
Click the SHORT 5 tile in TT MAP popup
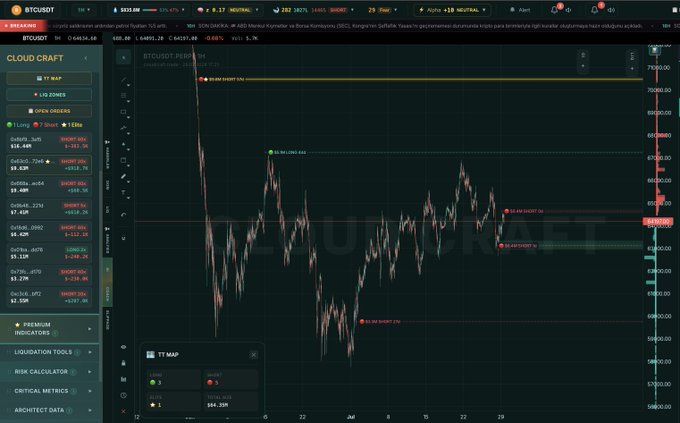(231, 379)
